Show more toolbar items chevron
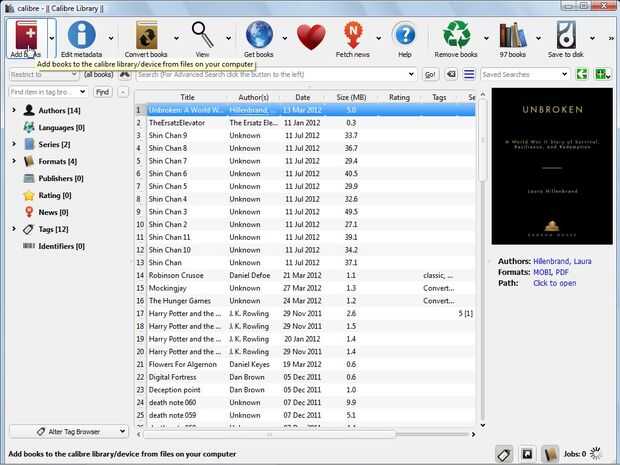This screenshot has height=465, width=620. click(x=611, y=38)
